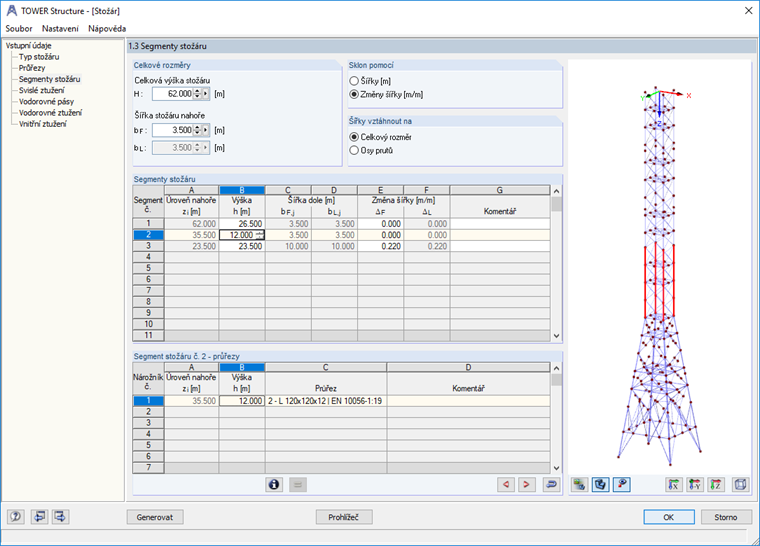The width and height of the screenshot is (760, 546).
Task: Open help with the question mark icon
Action: pyautogui.click(x=16, y=517)
